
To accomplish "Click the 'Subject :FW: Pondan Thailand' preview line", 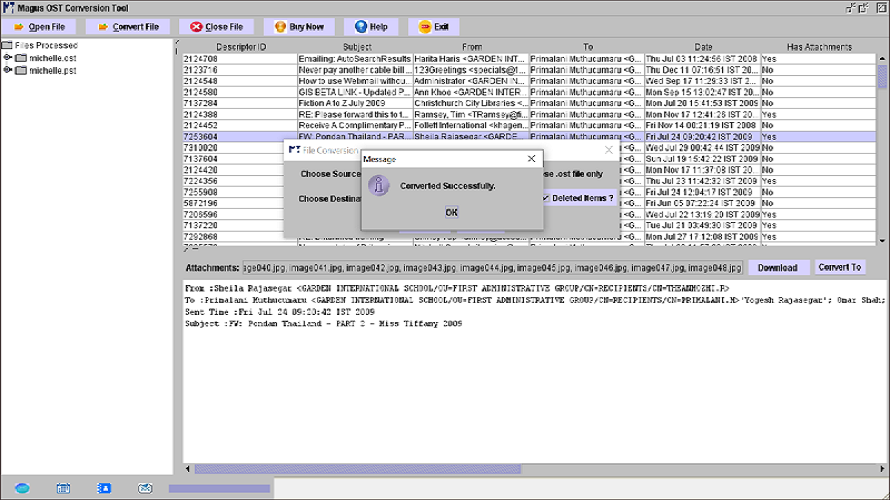I will click(x=324, y=323).
